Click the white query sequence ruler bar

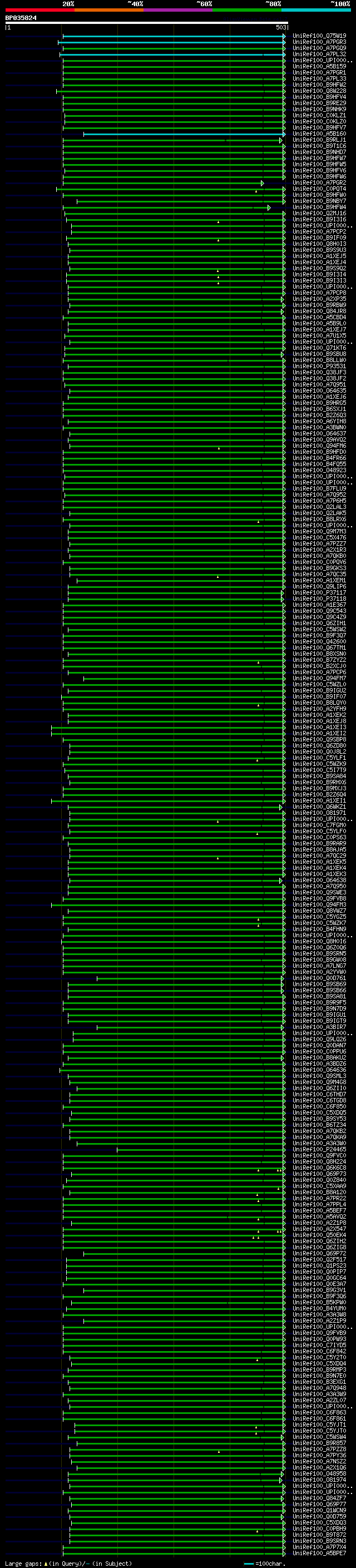(147, 23)
